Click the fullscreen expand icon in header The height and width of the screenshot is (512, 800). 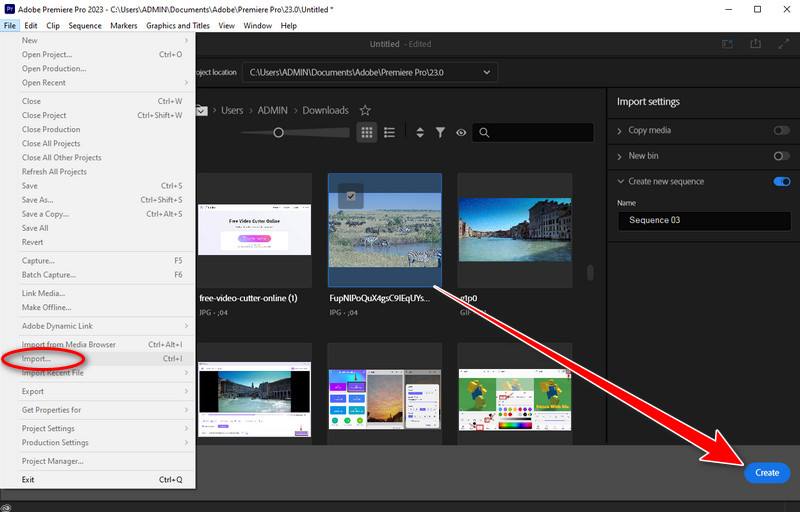[784, 44]
